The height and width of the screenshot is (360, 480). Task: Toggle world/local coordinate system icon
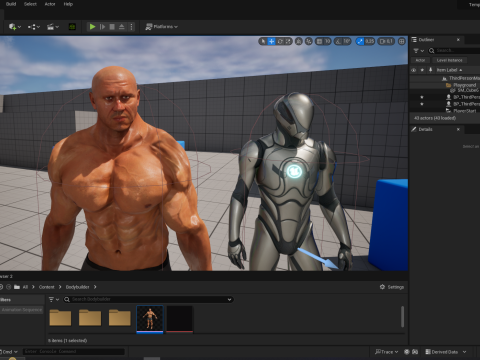299,41
